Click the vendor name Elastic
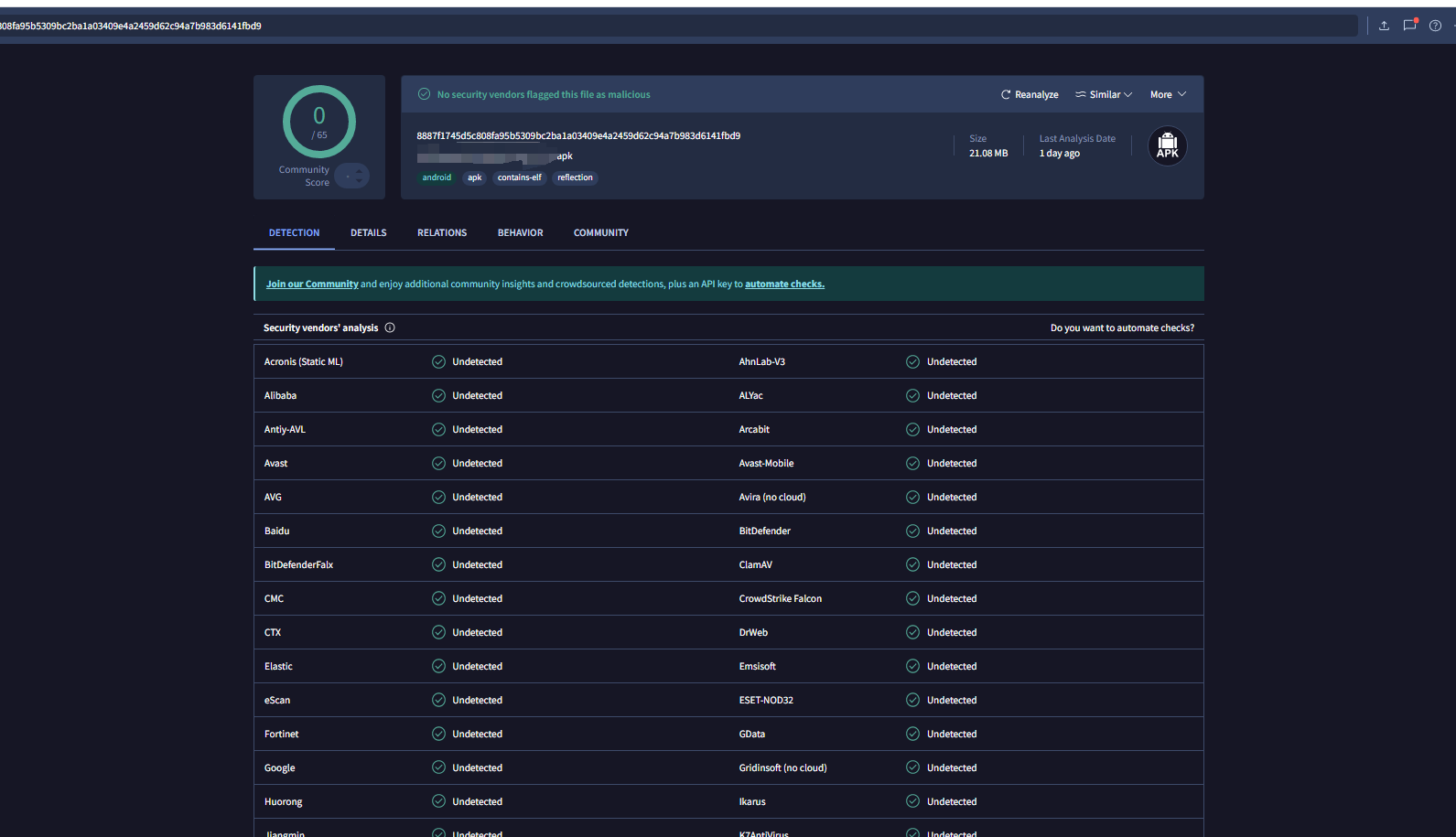Screen dimensions: 1456x837 (x=278, y=666)
